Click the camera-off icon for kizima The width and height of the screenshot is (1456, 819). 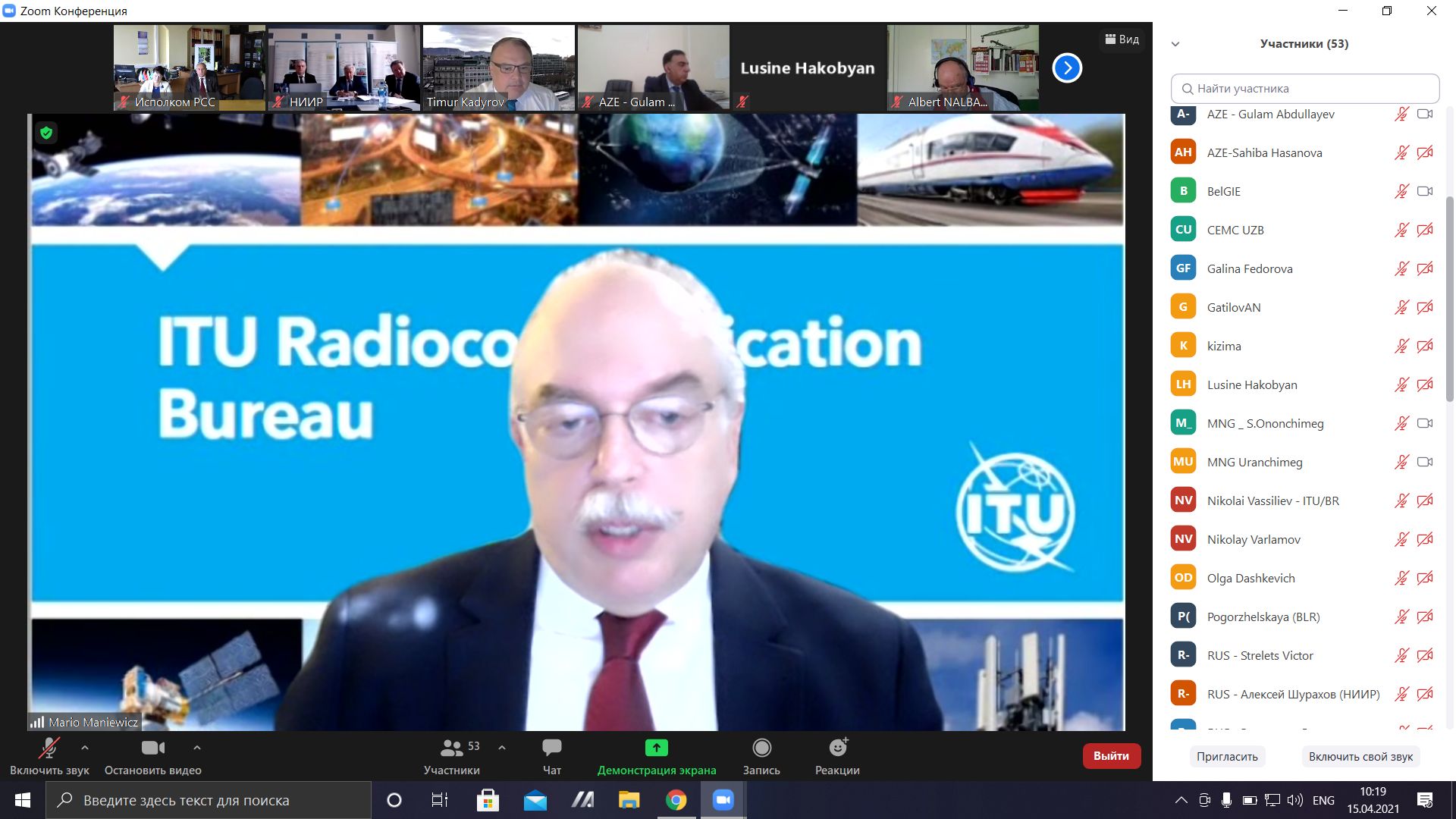[x=1425, y=346]
